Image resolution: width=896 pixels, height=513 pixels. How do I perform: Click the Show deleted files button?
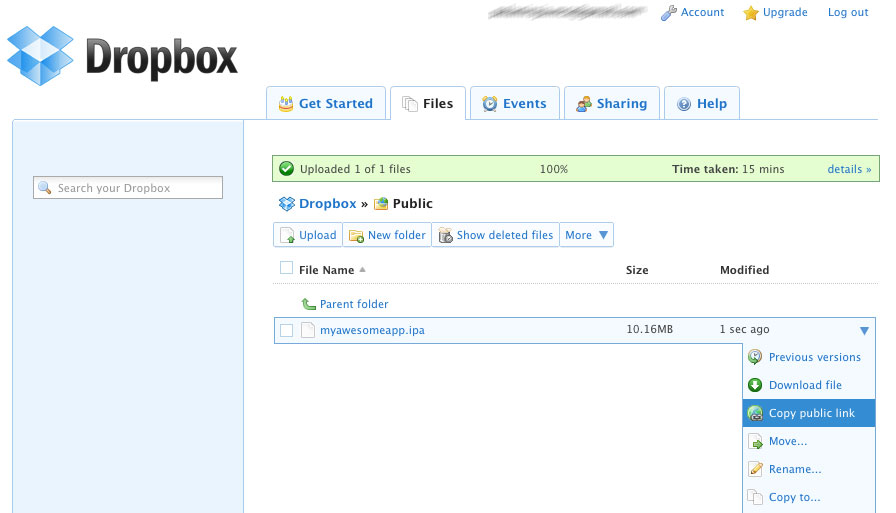point(495,235)
